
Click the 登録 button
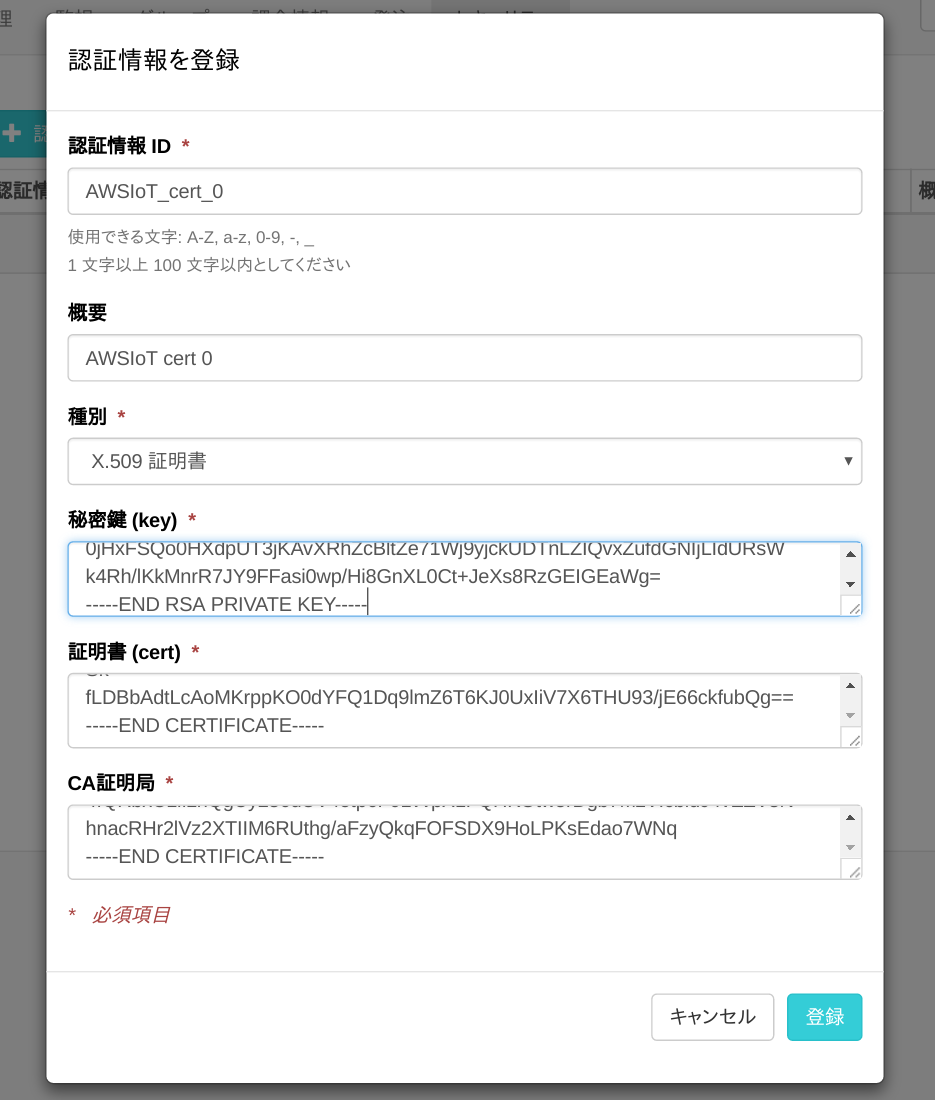(x=825, y=1017)
